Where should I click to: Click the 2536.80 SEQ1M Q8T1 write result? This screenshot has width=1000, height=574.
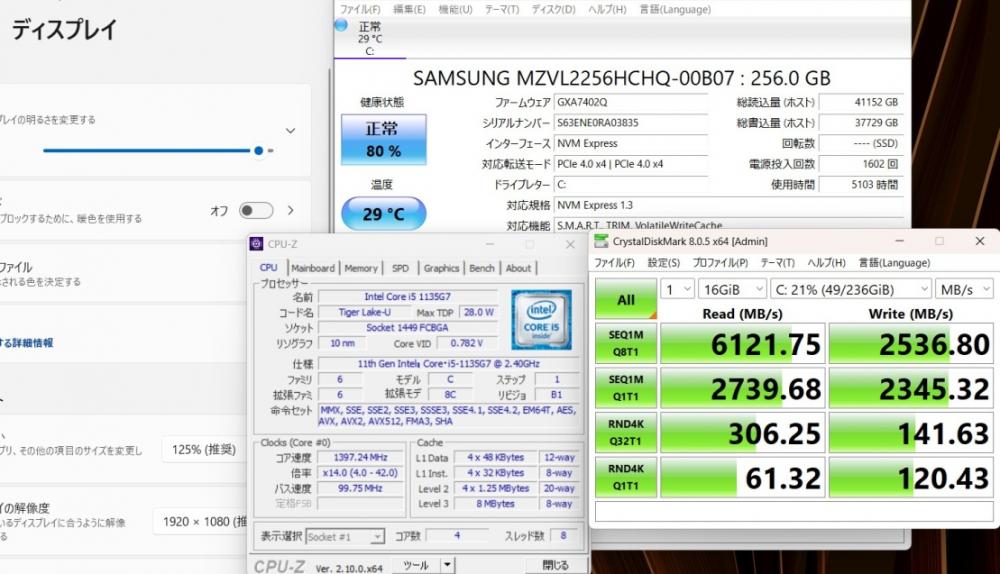(x=911, y=344)
